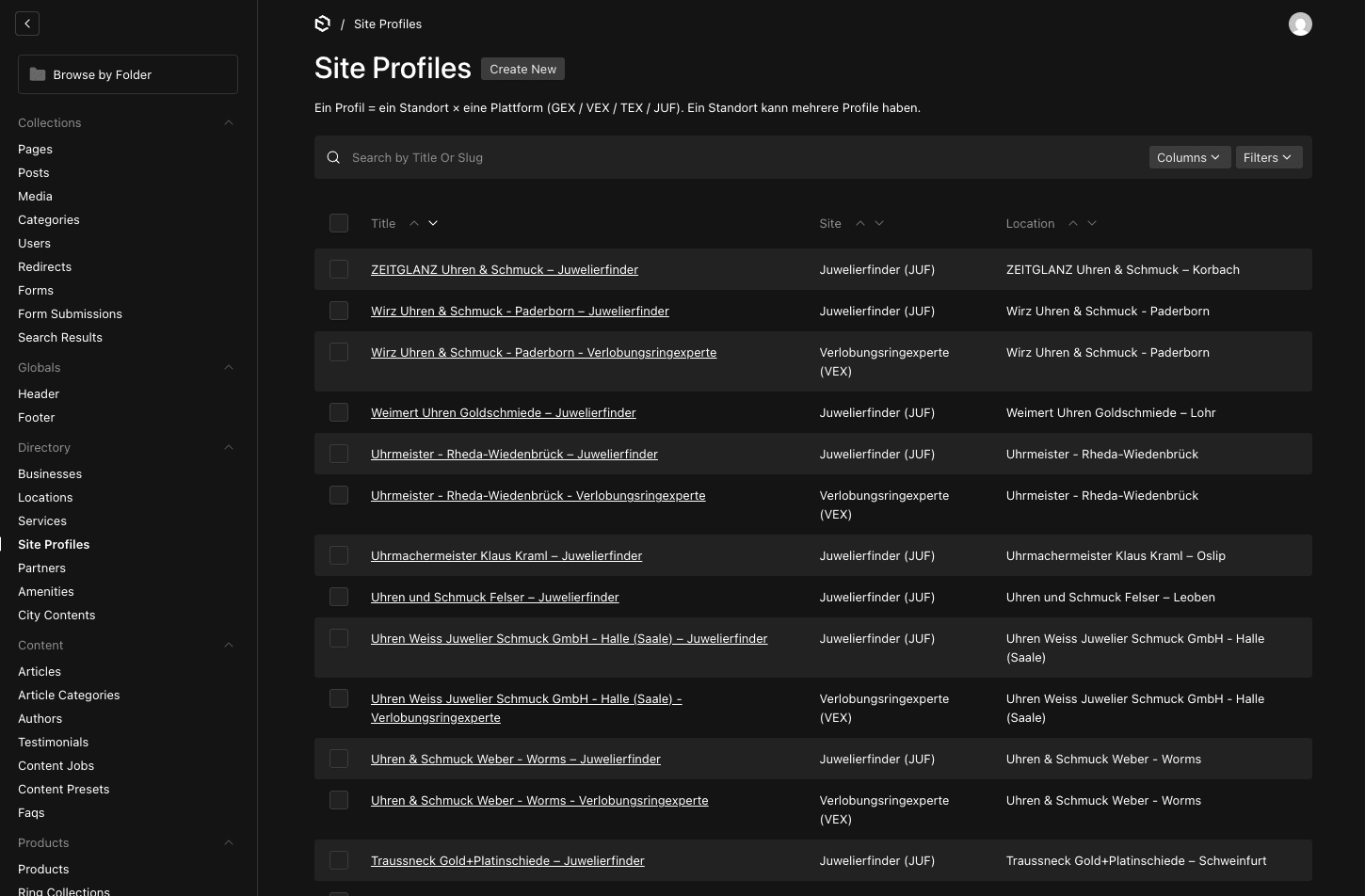Sort Location column descending
The image size is (1365, 896).
click(x=1092, y=223)
